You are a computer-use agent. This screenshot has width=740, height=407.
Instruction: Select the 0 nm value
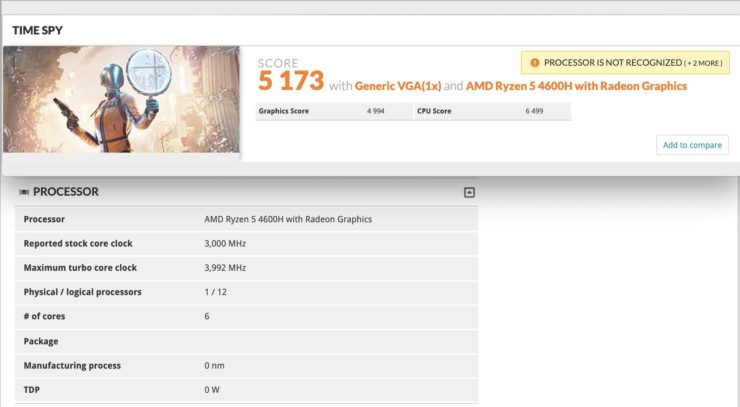point(214,365)
